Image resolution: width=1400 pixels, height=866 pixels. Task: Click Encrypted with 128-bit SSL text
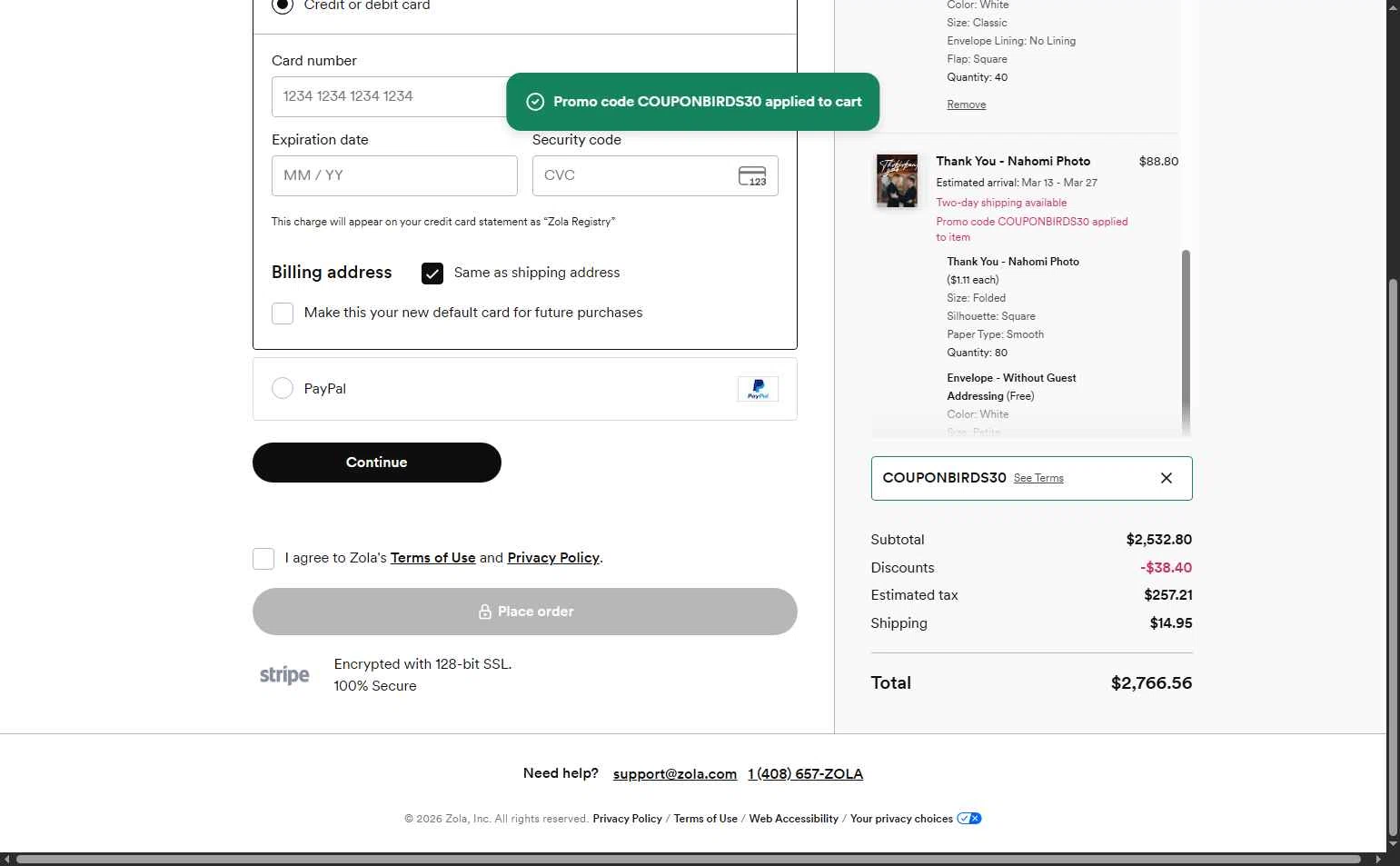point(422,664)
